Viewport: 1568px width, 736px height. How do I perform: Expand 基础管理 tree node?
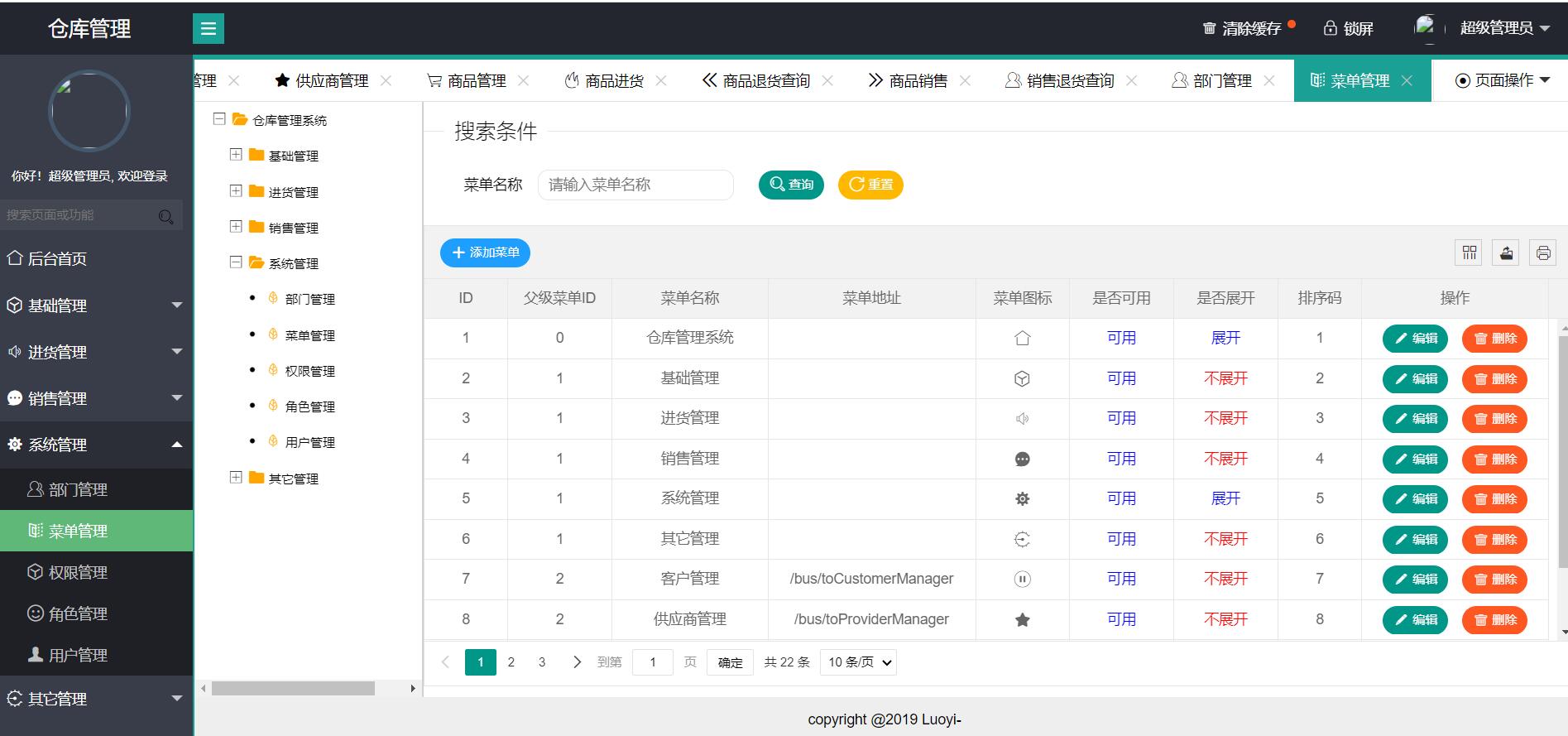236,155
